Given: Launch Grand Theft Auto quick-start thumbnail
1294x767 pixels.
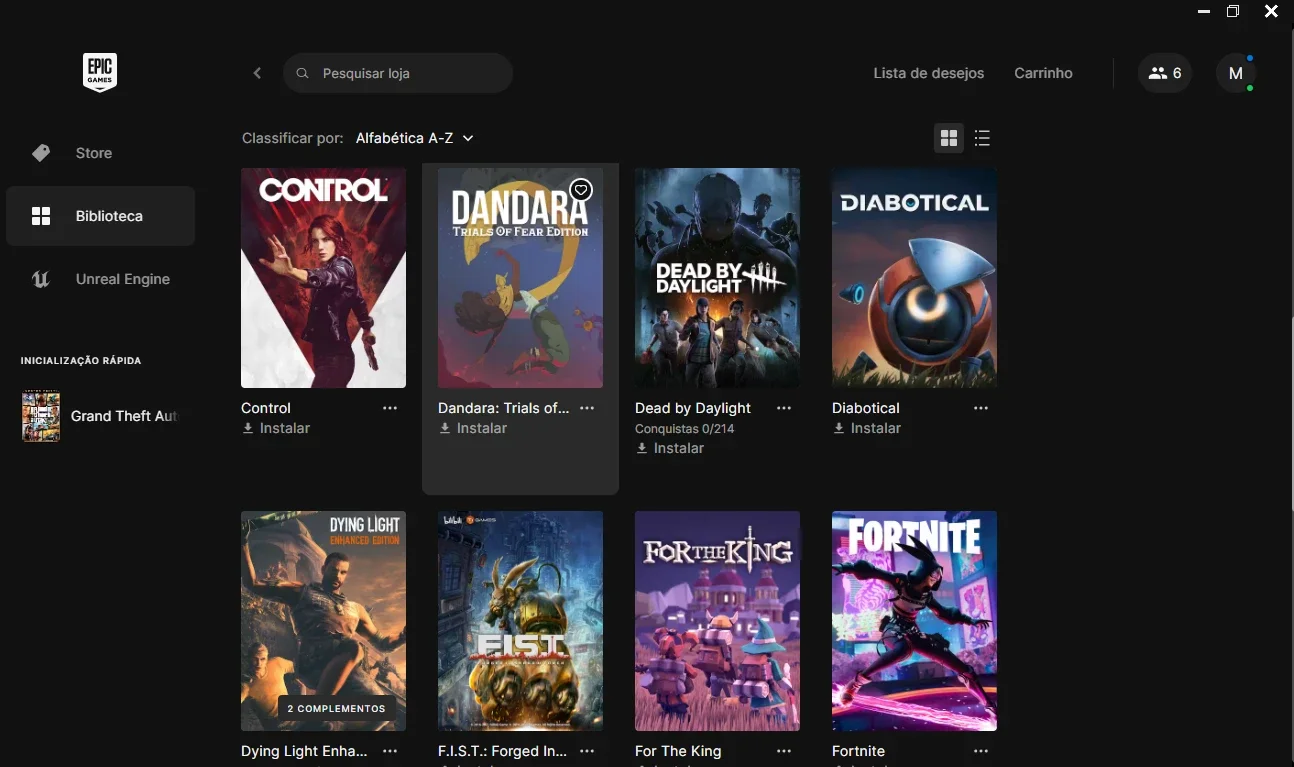Looking at the screenshot, I should 41,416.
